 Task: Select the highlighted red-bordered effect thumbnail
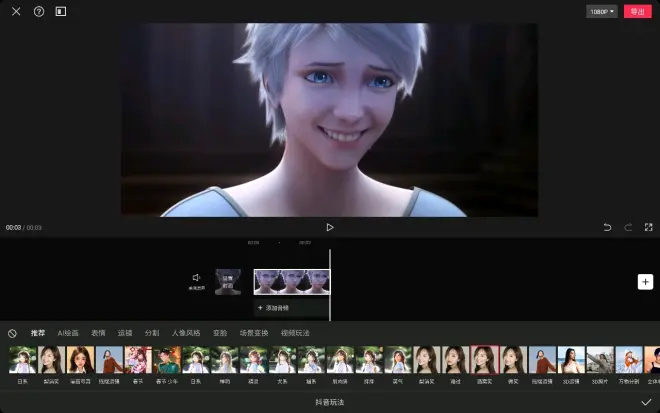484,360
